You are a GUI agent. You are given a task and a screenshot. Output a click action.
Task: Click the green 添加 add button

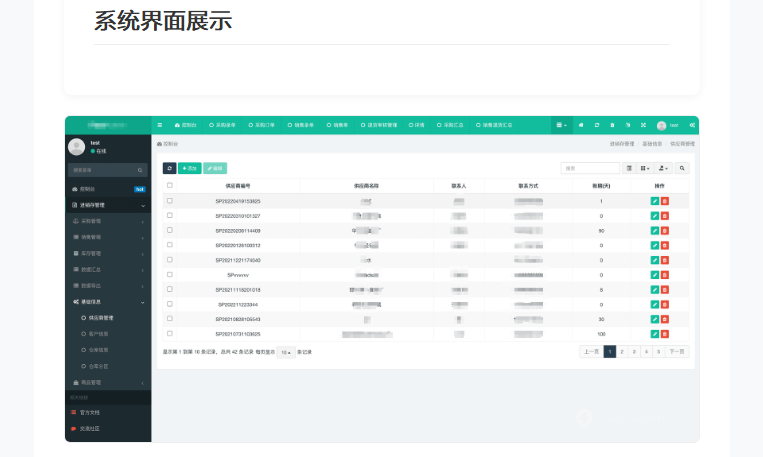click(x=190, y=168)
